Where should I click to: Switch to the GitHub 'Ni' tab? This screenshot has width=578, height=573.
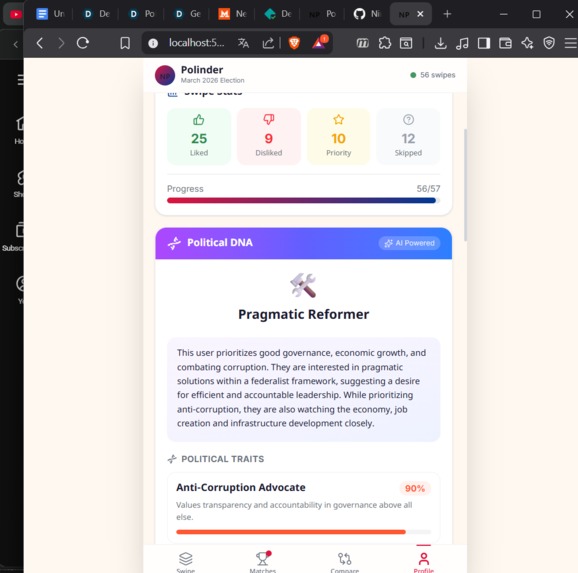(x=367, y=14)
